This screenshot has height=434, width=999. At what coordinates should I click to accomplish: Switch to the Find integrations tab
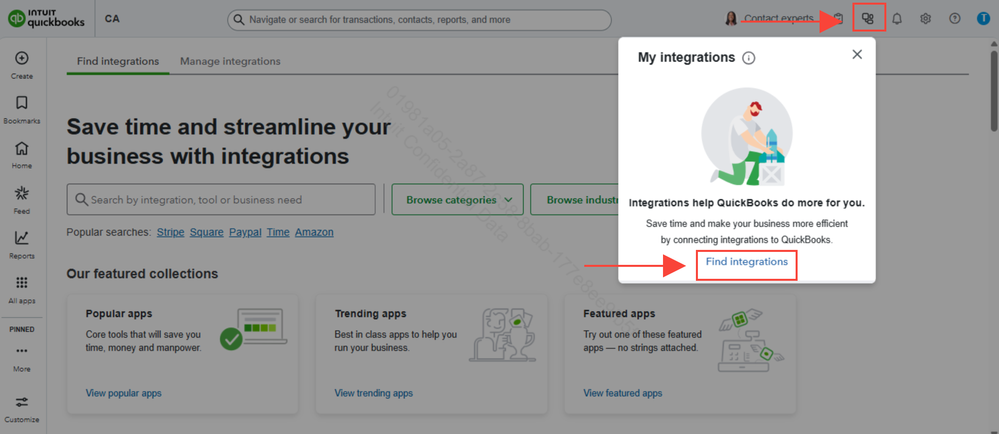(x=118, y=61)
